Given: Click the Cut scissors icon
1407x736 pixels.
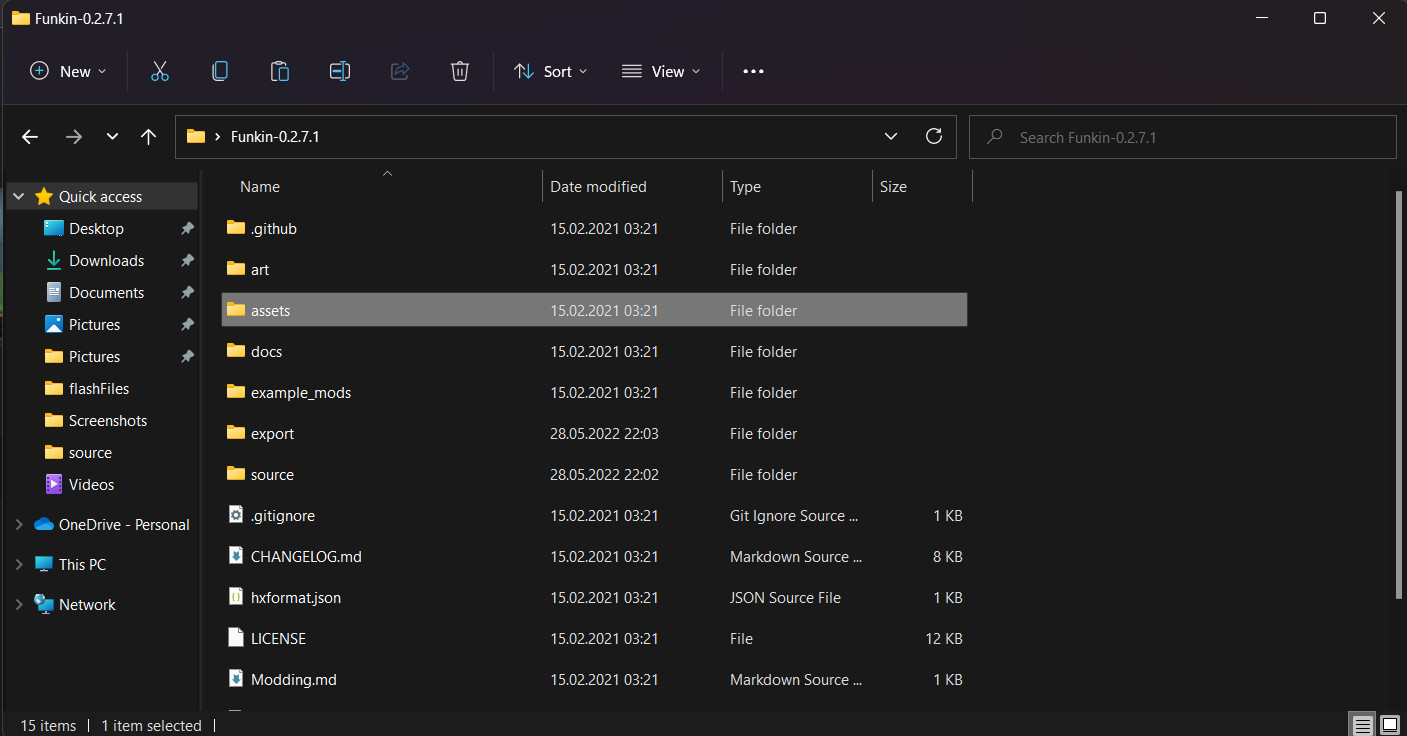Looking at the screenshot, I should [x=160, y=71].
